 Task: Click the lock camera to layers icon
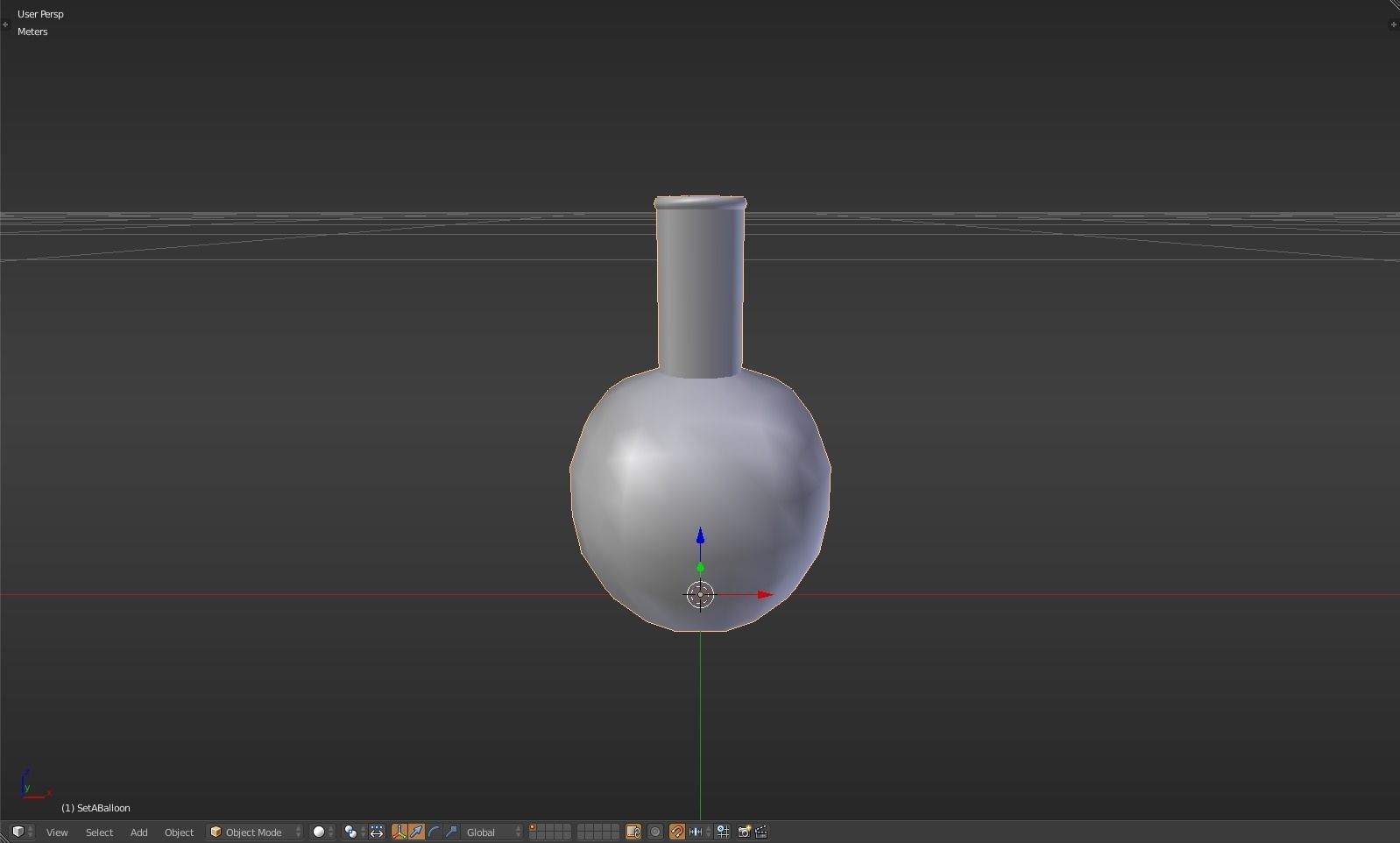coord(633,832)
